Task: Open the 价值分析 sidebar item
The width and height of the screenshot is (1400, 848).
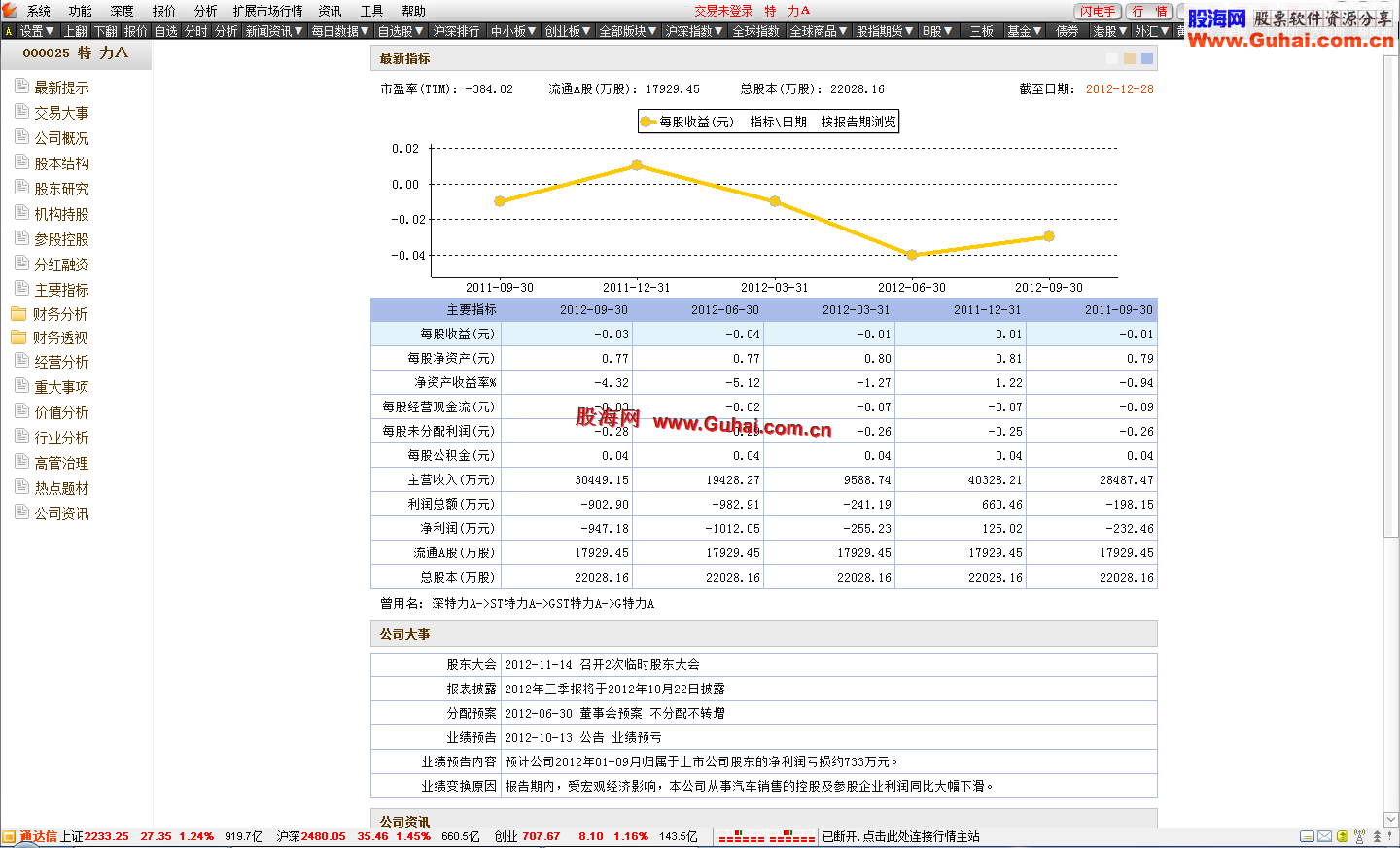Action: click(x=52, y=412)
